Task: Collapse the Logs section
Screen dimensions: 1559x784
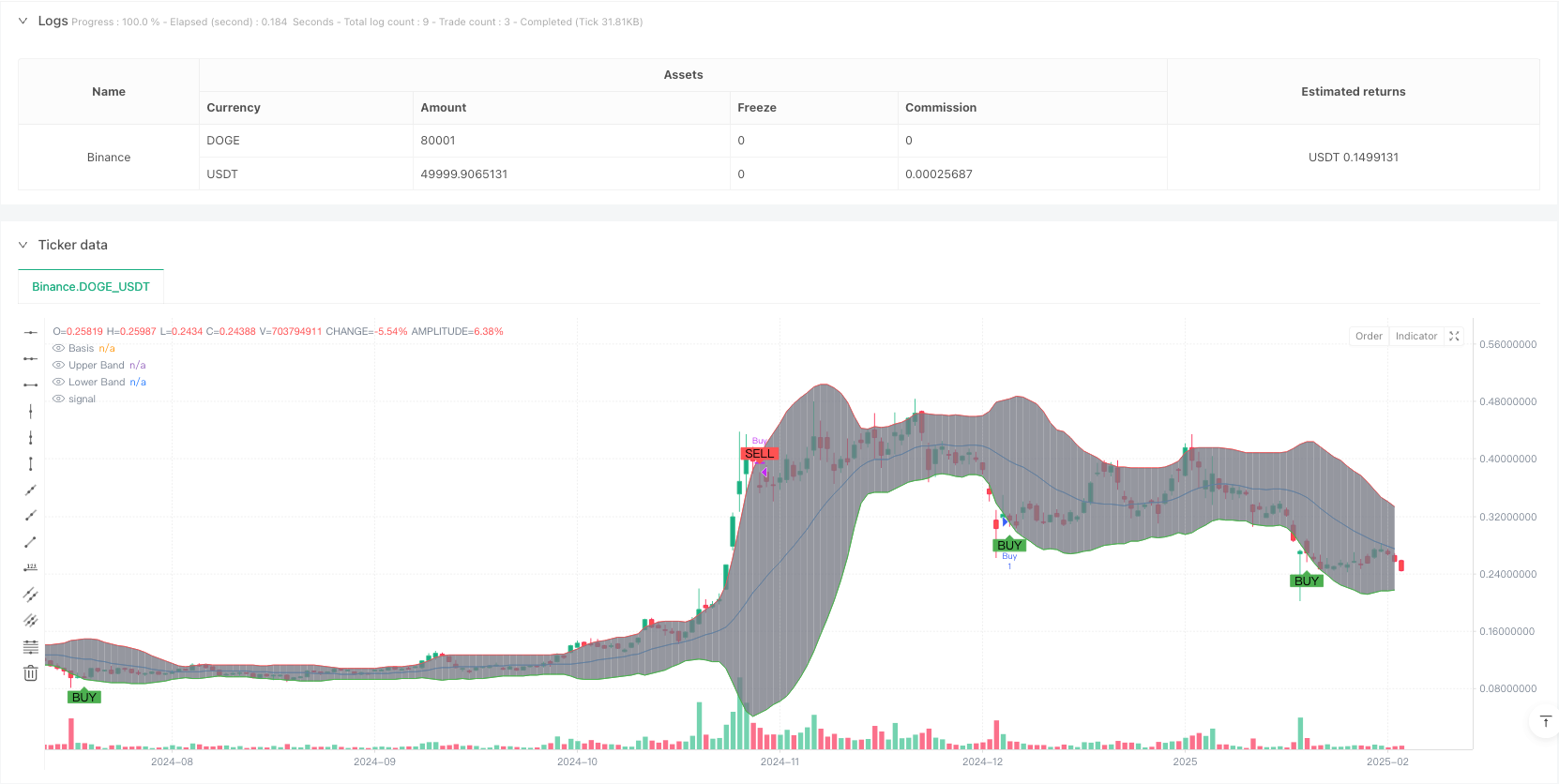Action: [23, 21]
